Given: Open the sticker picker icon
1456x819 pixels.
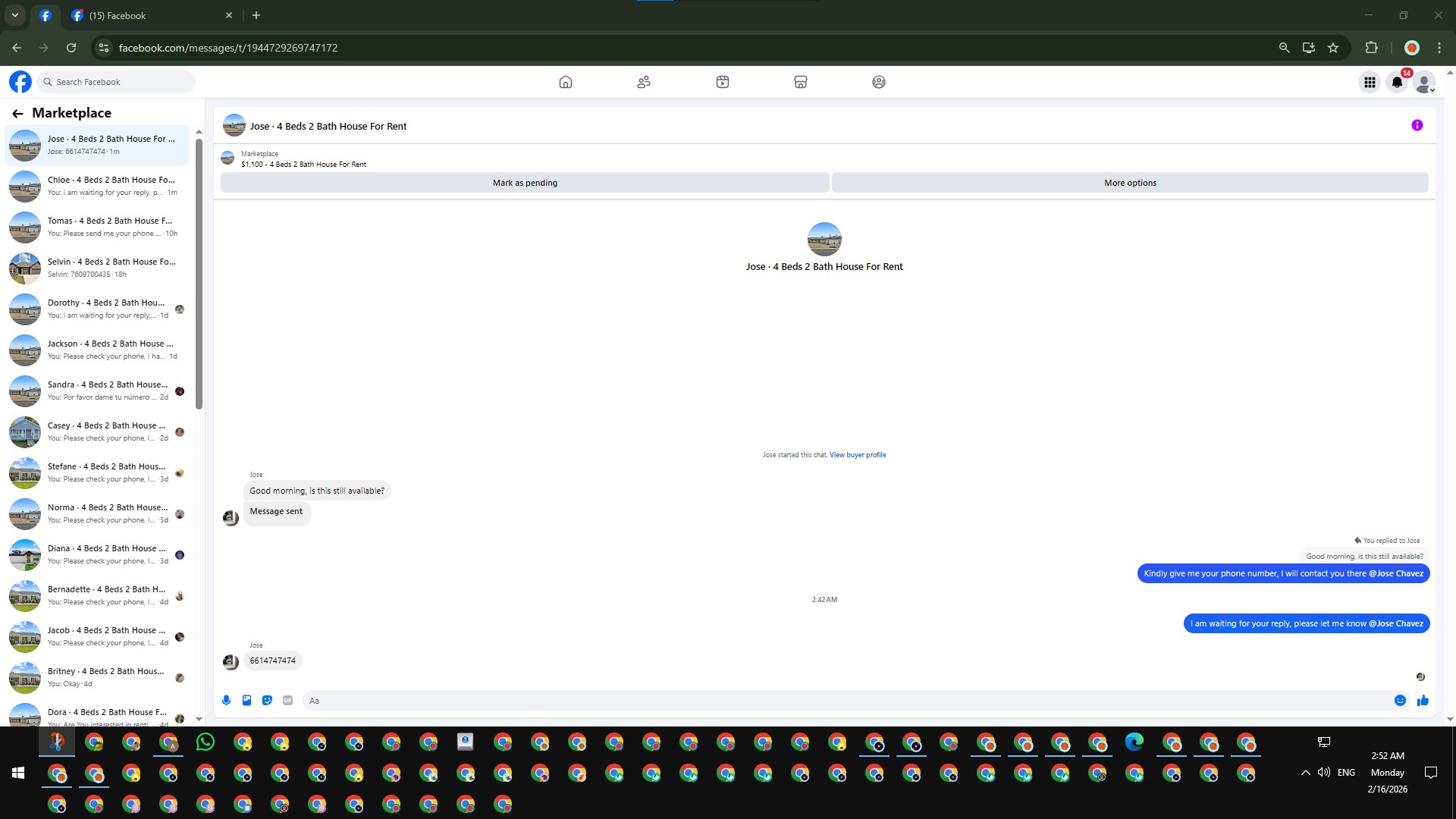Looking at the screenshot, I should coord(267,701).
